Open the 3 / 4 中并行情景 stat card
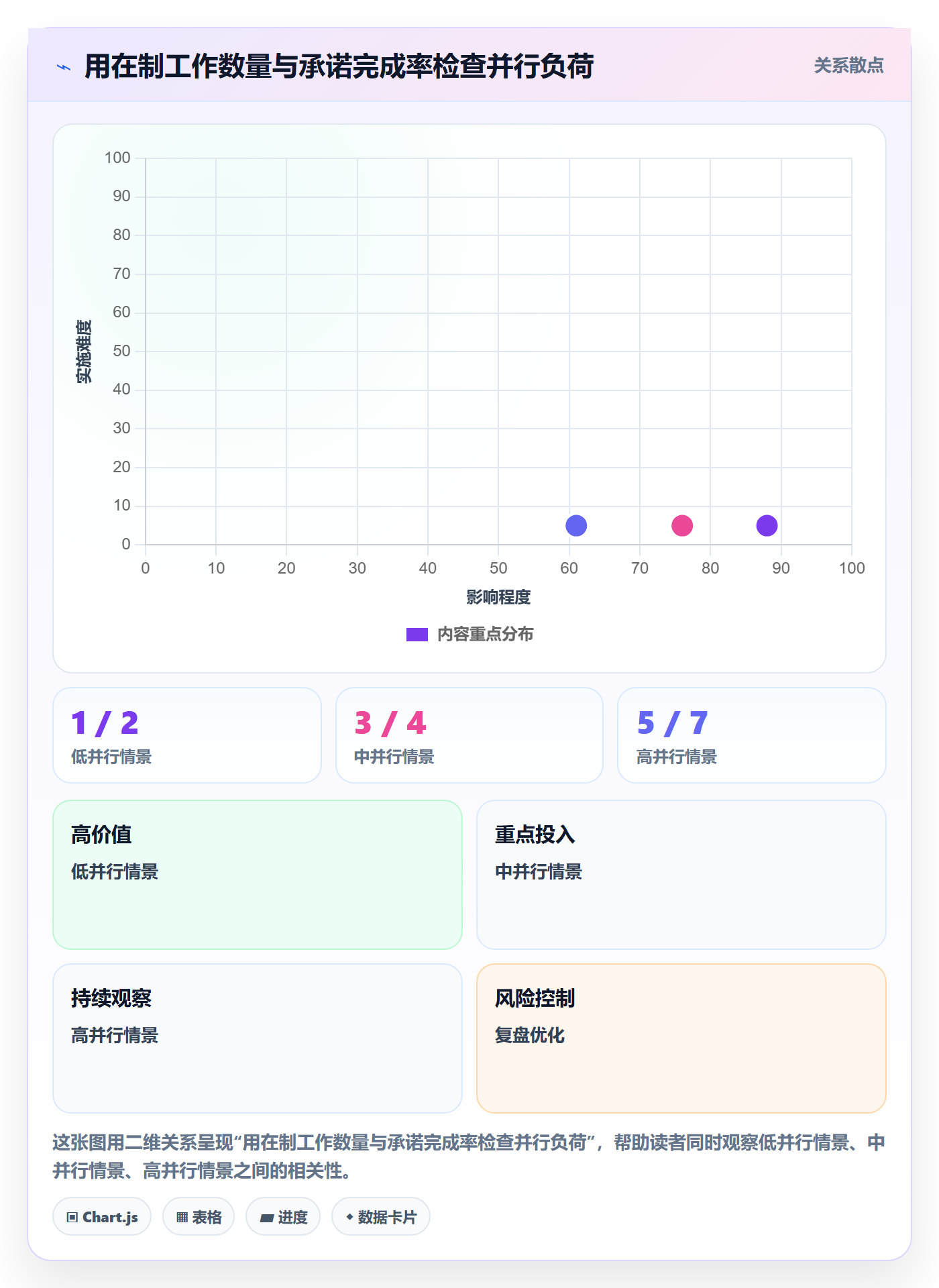939x1288 pixels. click(x=469, y=735)
